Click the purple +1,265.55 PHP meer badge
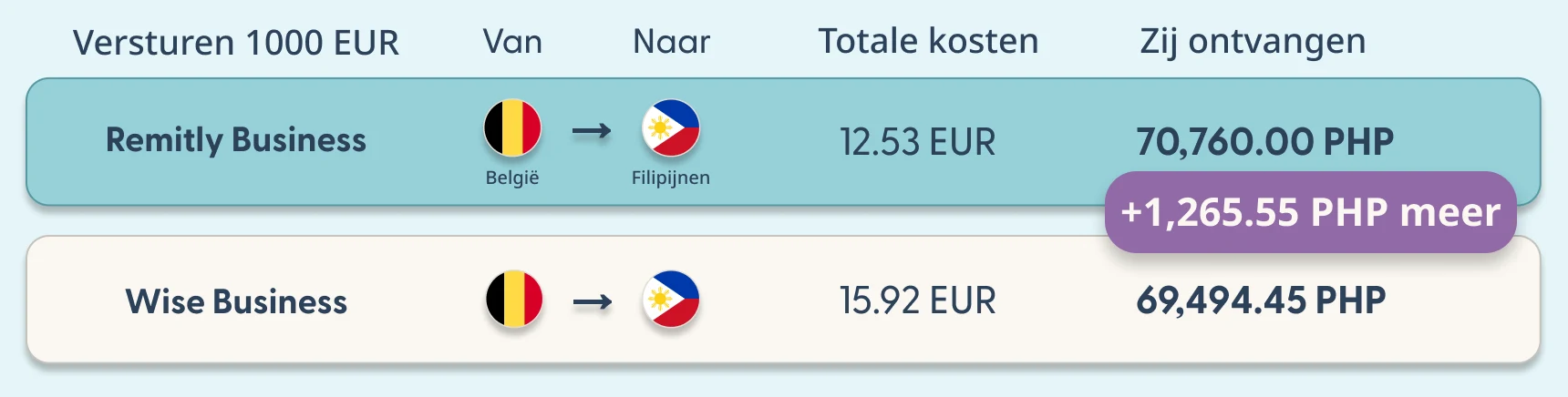 [x=1310, y=212]
